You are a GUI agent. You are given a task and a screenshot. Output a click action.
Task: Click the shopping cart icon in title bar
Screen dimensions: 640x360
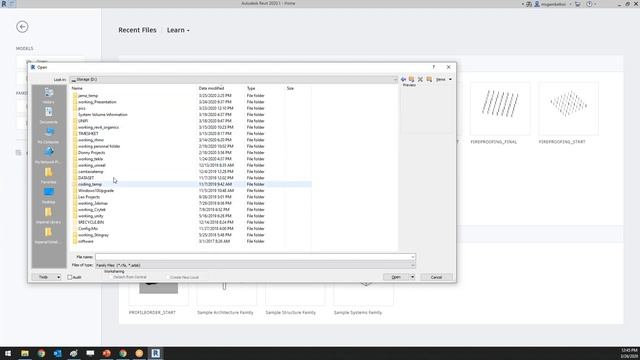click(x=578, y=4)
